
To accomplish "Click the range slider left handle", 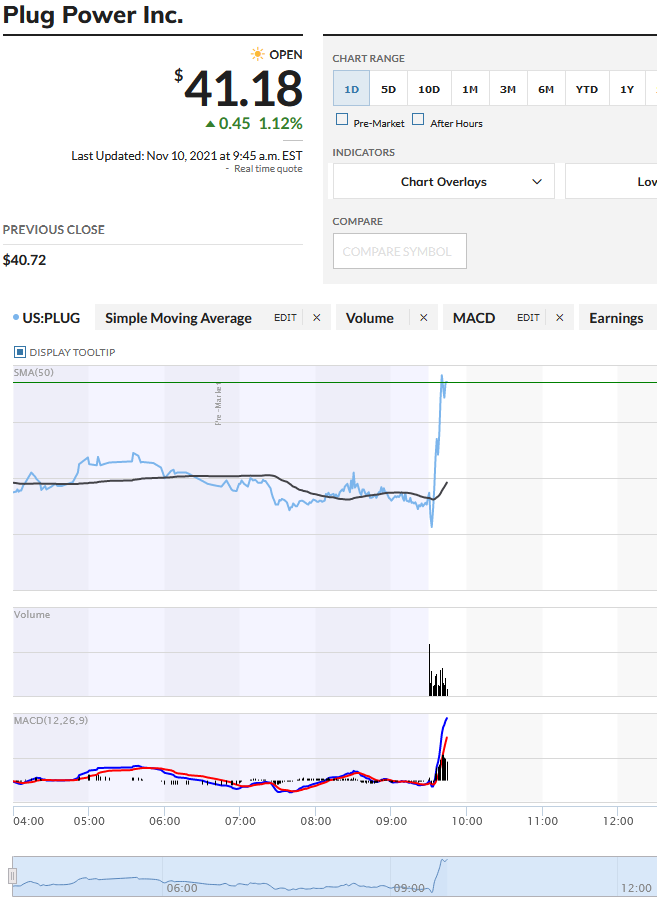I will point(12,877).
